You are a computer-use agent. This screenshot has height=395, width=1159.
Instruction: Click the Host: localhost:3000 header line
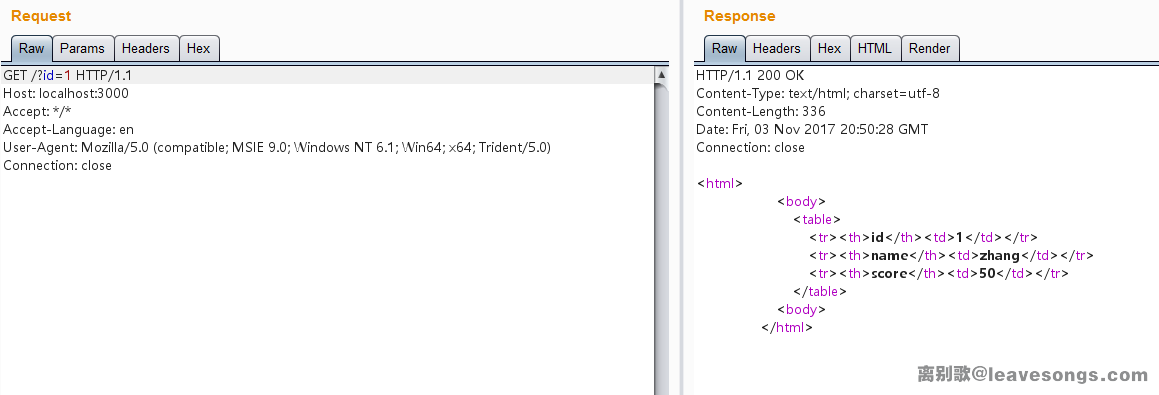(66, 93)
